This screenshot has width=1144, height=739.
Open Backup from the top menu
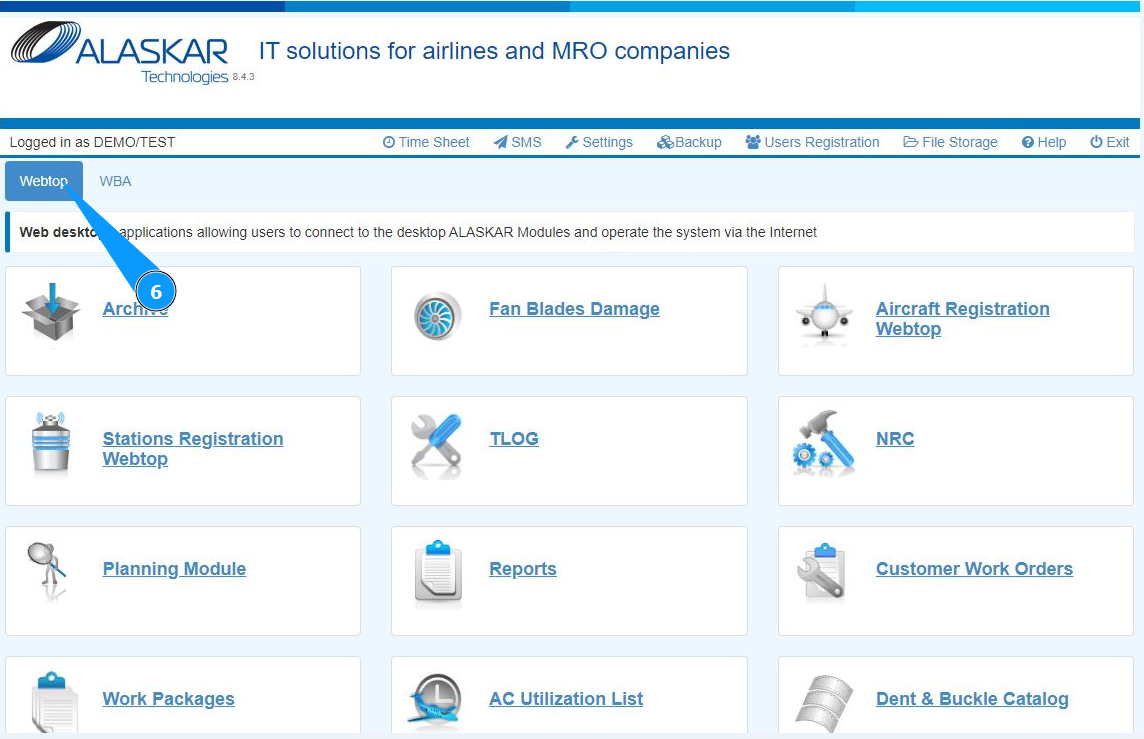coord(689,142)
